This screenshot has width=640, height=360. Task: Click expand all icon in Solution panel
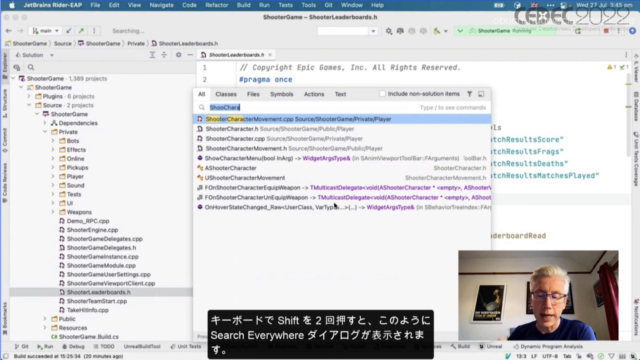click(152, 55)
